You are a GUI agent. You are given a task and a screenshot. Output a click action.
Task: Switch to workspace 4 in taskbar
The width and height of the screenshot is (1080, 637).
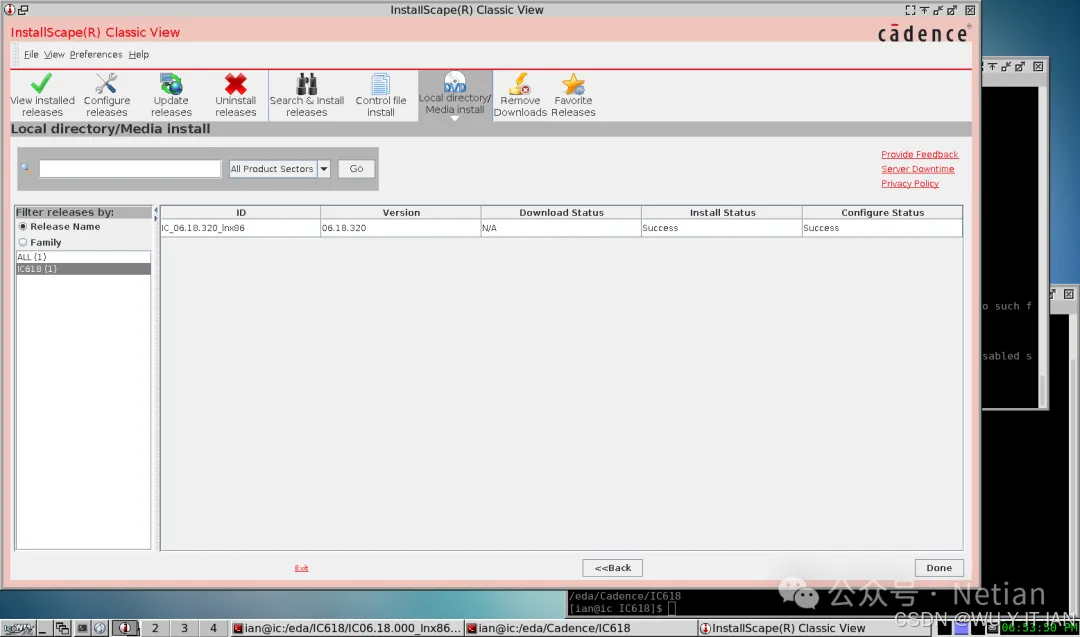click(213, 628)
